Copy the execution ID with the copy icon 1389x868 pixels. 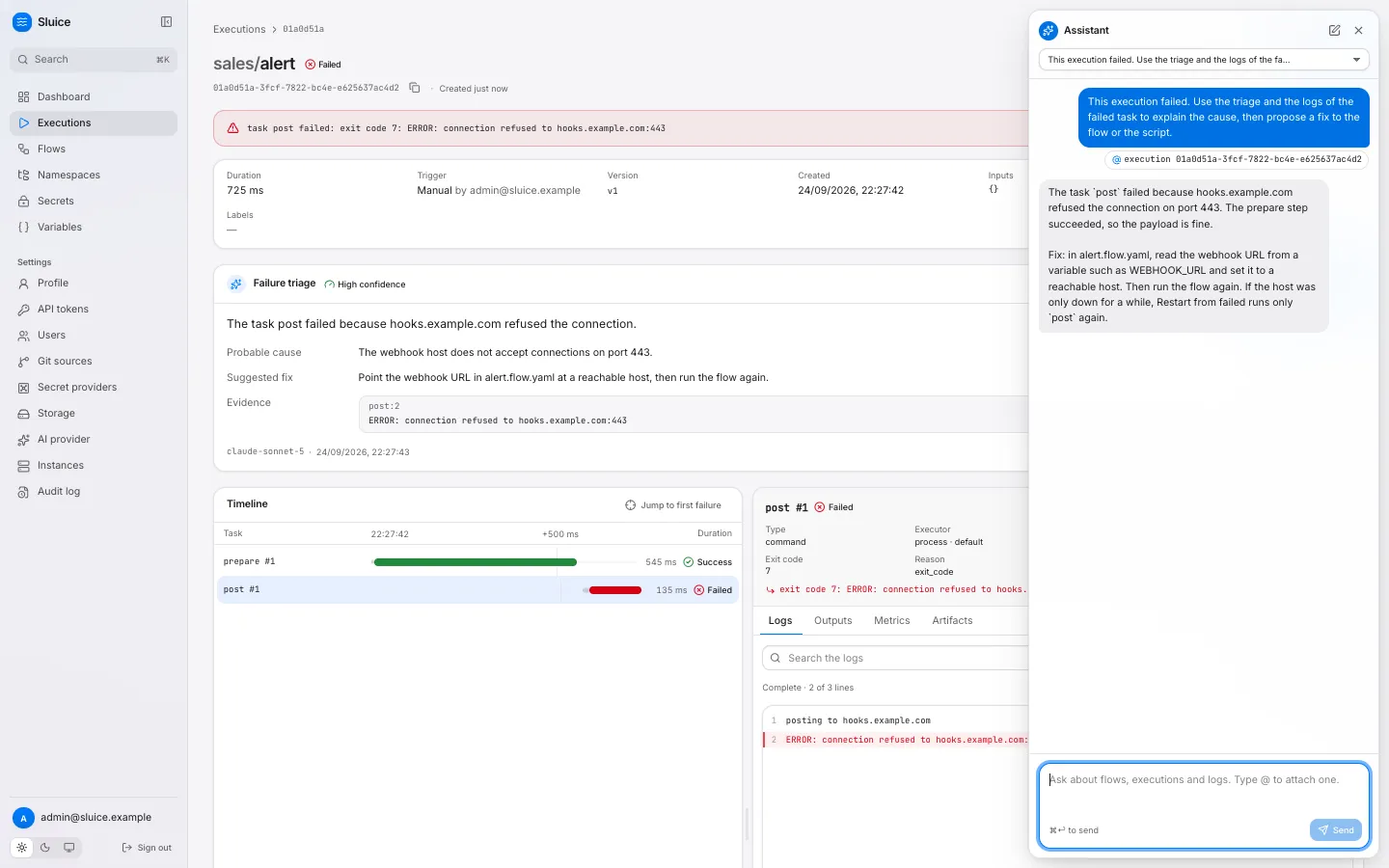click(x=415, y=88)
